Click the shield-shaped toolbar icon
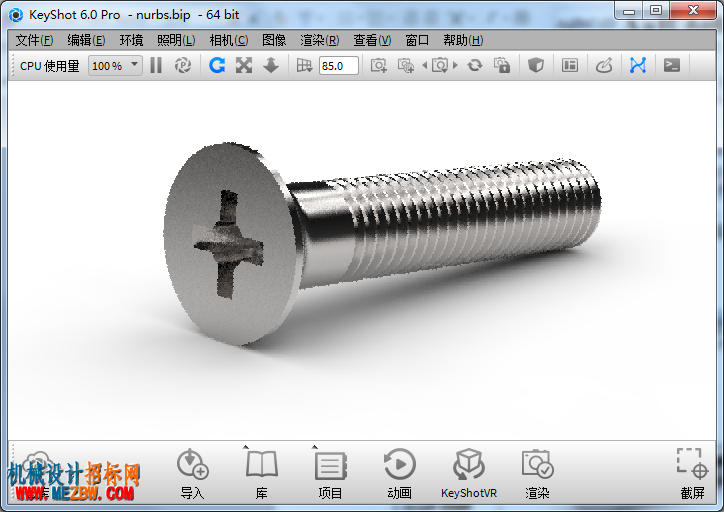 [536, 66]
